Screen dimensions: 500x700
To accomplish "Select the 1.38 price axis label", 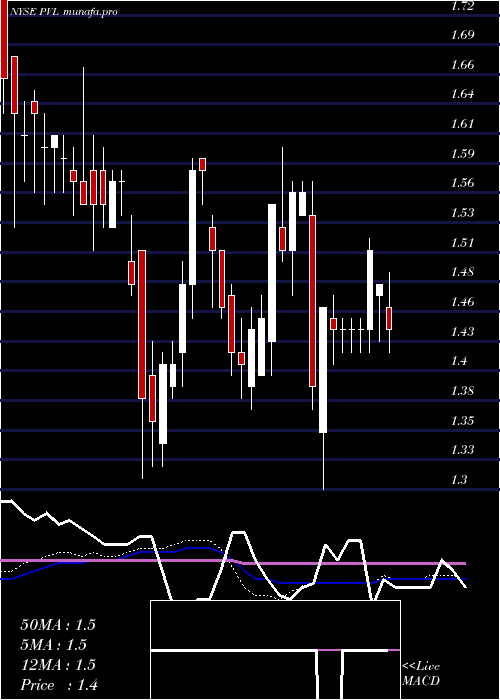I will point(463,391).
